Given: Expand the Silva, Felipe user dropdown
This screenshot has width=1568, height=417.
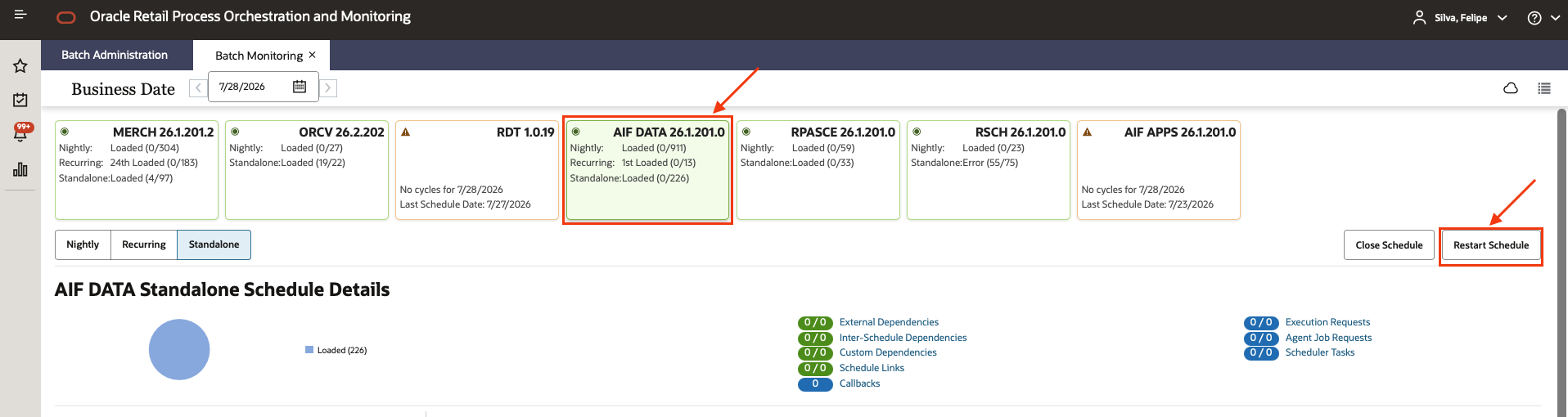Looking at the screenshot, I should click(x=1503, y=17).
